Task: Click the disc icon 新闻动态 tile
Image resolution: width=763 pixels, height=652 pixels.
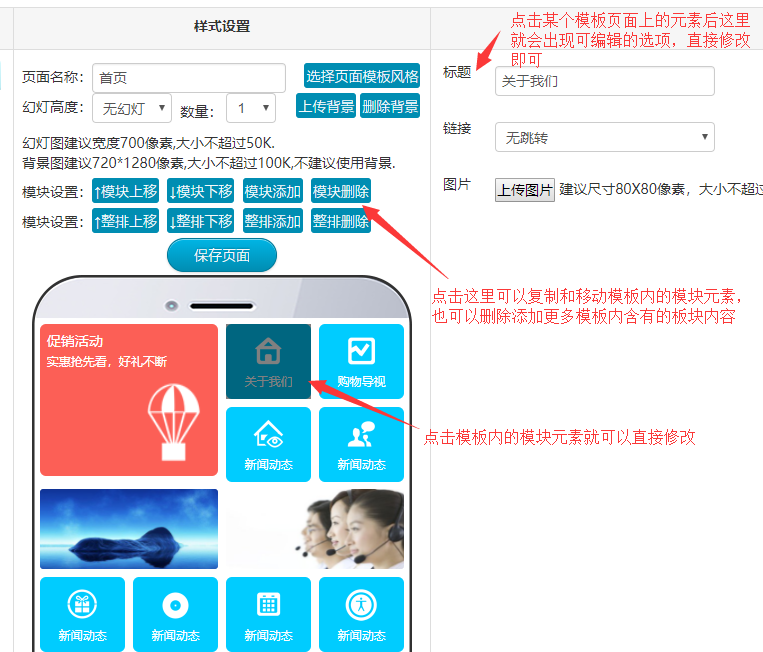Action: (175, 613)
